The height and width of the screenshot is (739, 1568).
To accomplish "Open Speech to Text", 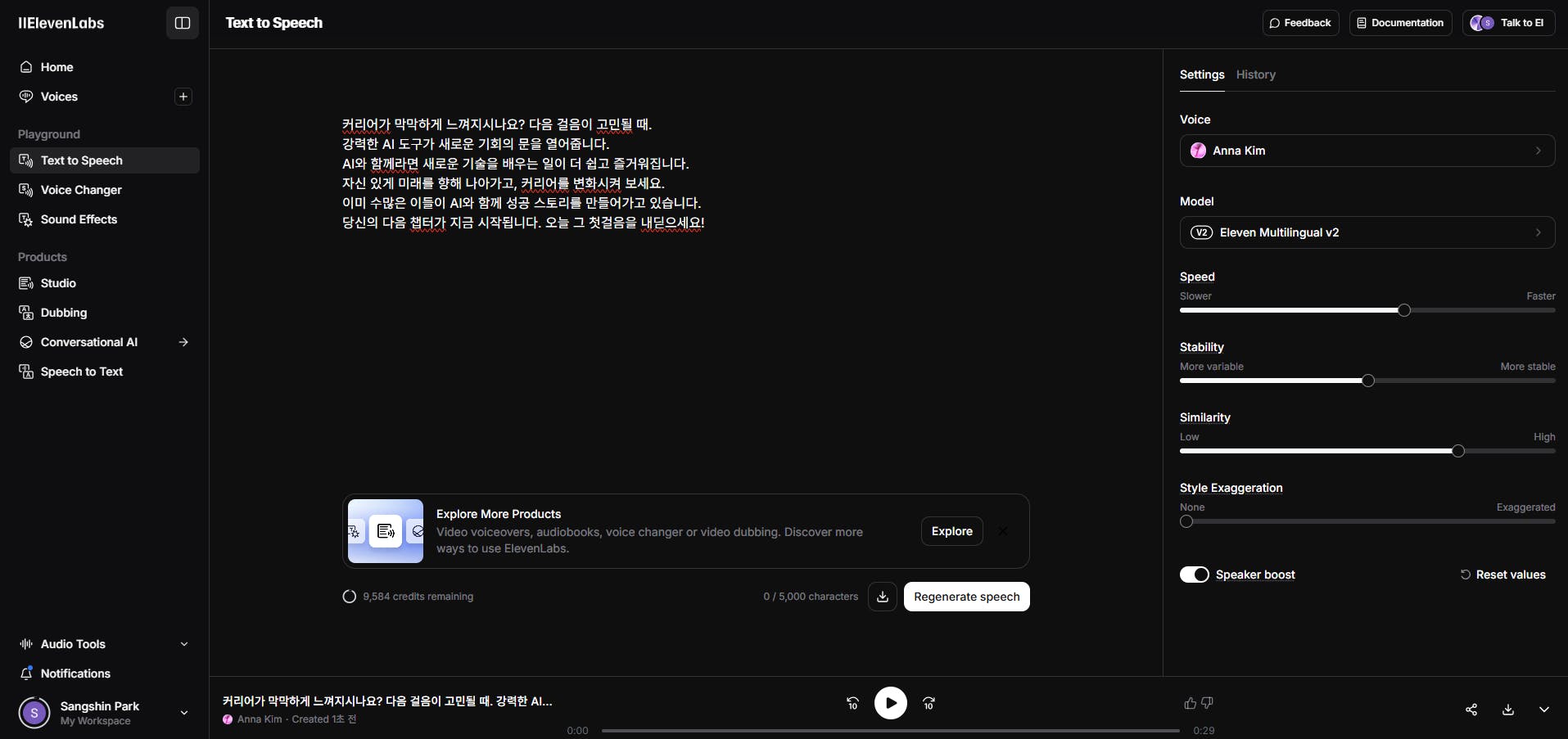I will pos(105,372).
